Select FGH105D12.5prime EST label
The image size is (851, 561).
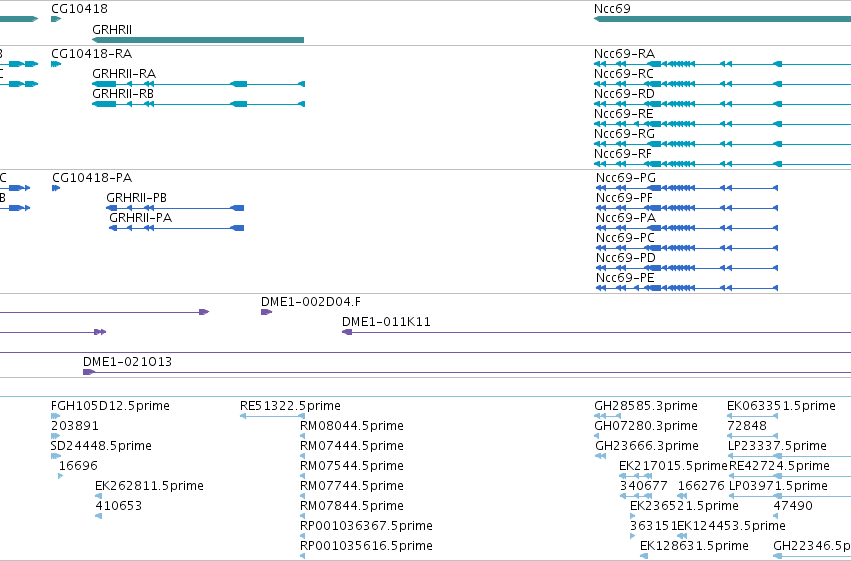(x=110, y=406)
